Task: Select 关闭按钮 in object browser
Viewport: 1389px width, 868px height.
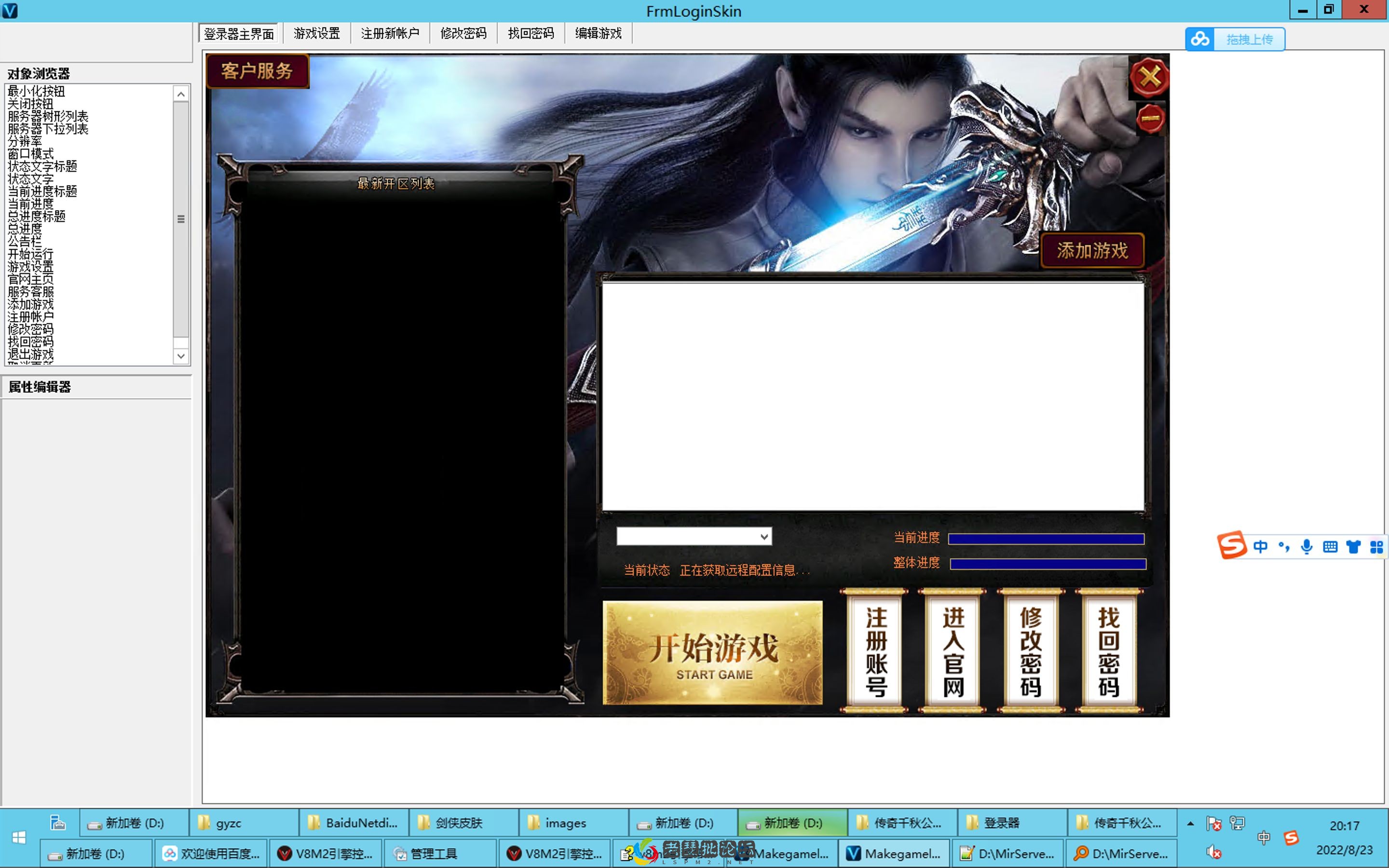Action: (x=30, y=104)
